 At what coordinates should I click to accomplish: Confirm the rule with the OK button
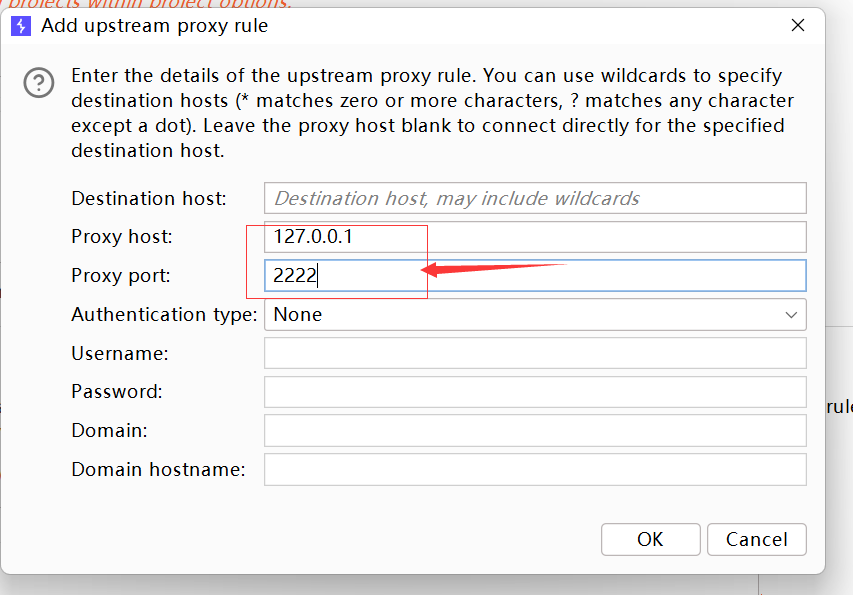pos(650,540)
